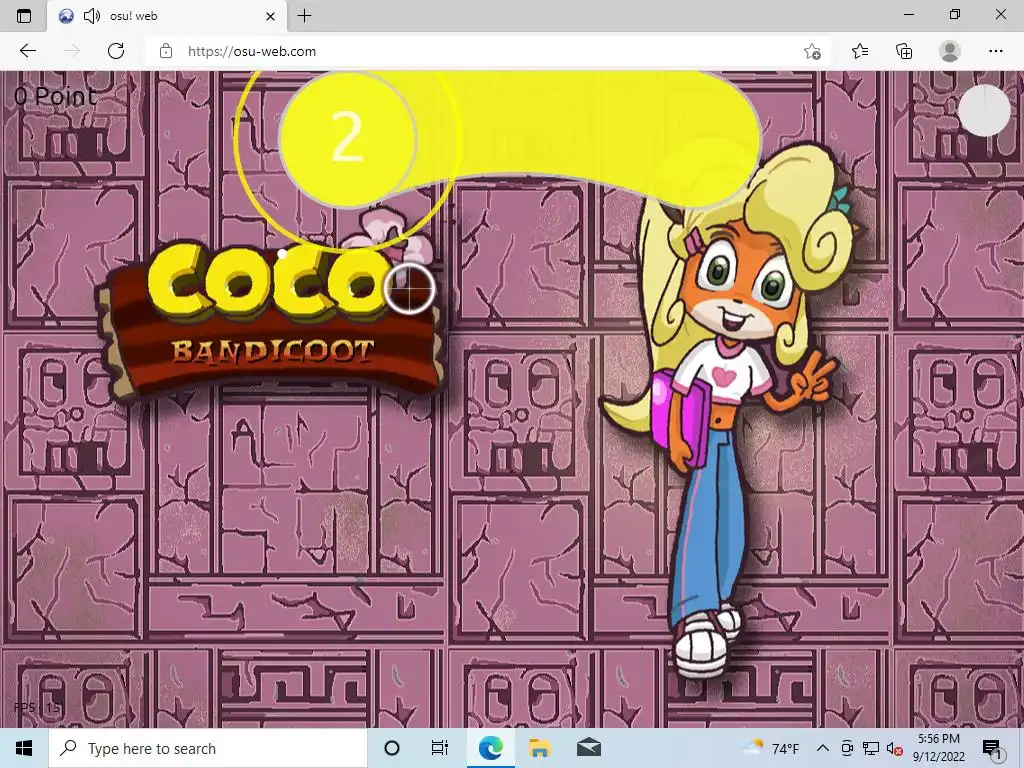Open Cortana from the taskbar

click(392, 748)
